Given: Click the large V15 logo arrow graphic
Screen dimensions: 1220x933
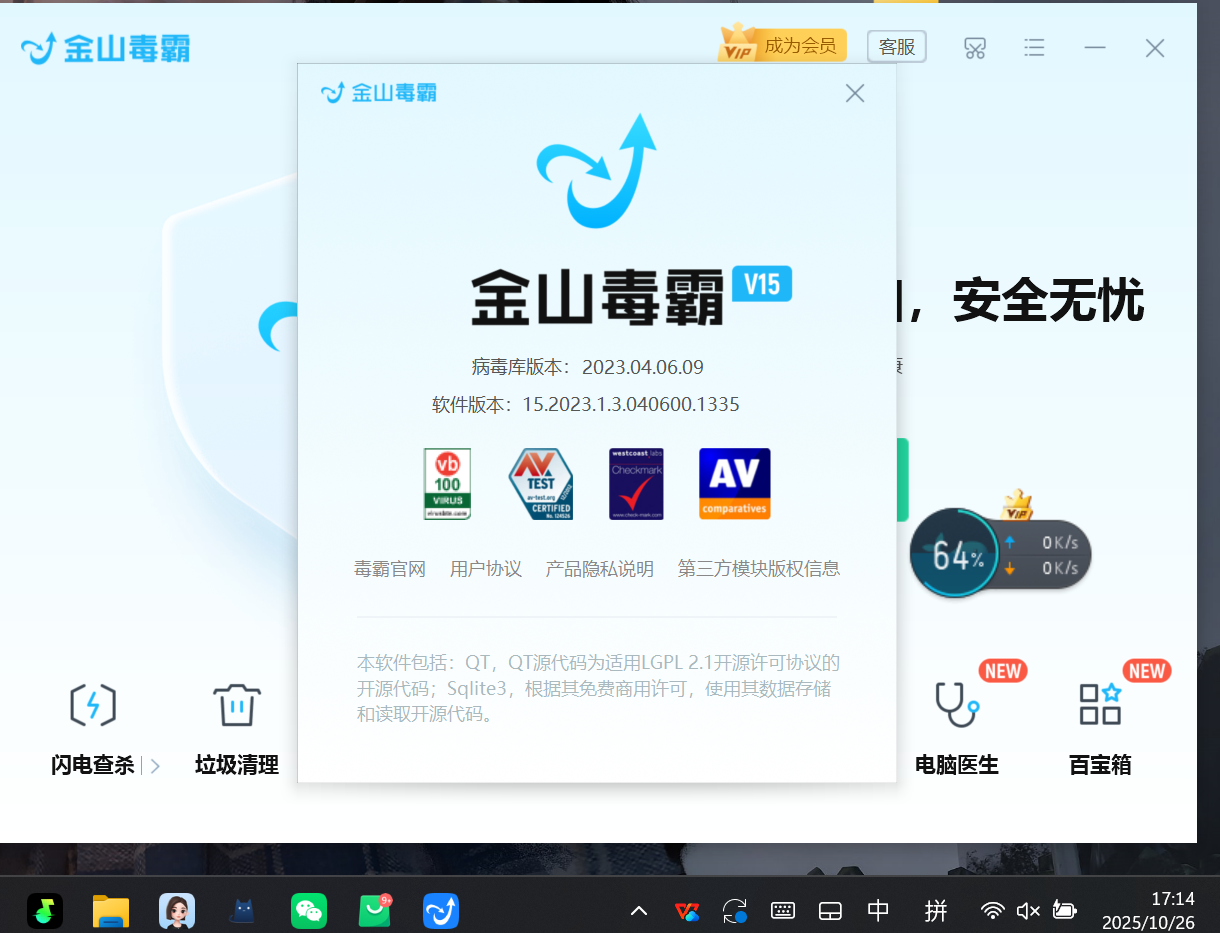Looking at the screenshot, I should [596, 172].
